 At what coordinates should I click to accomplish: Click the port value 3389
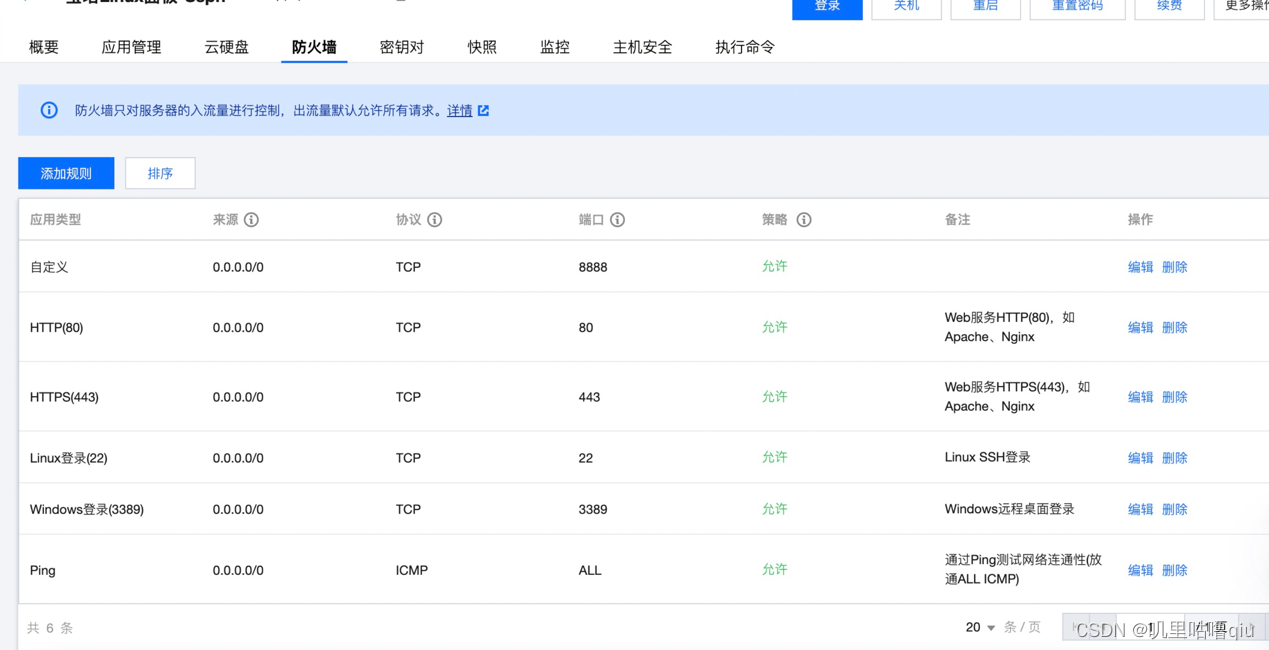593,509
